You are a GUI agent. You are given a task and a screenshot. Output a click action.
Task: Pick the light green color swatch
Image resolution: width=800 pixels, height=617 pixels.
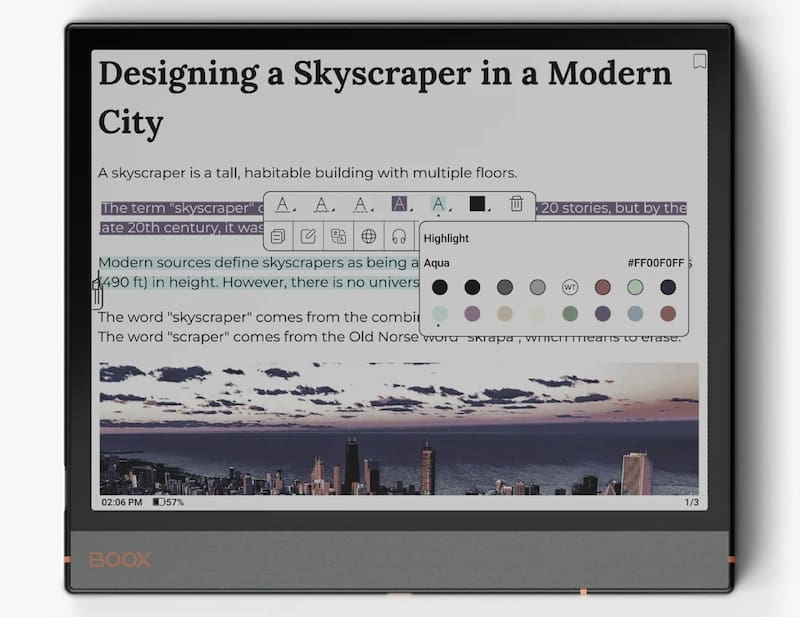click(x=635, y=288)
